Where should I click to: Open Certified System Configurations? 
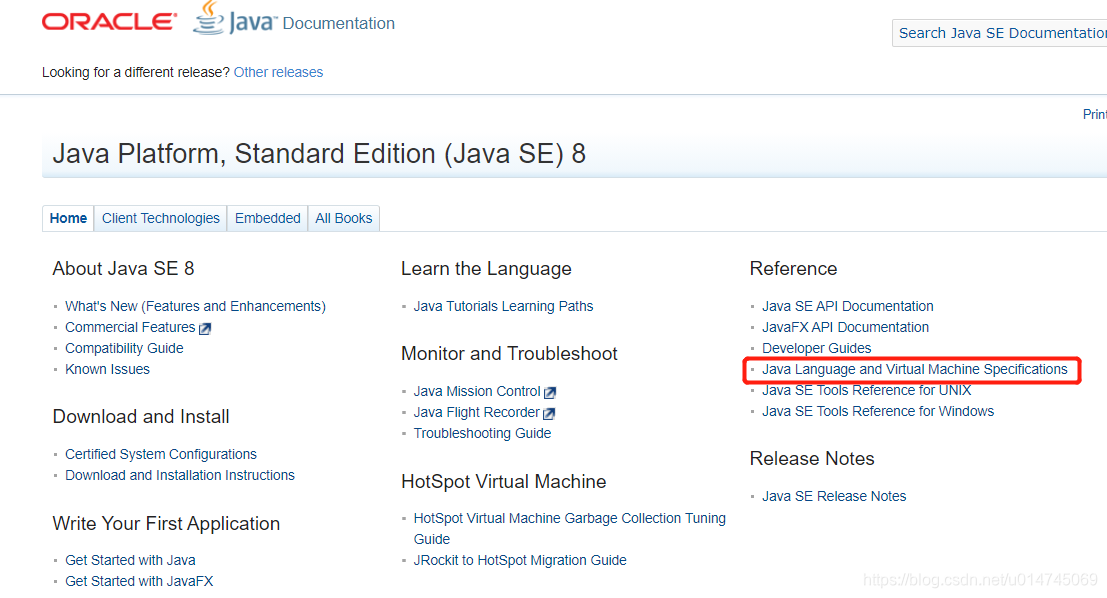tap(161, 454)
